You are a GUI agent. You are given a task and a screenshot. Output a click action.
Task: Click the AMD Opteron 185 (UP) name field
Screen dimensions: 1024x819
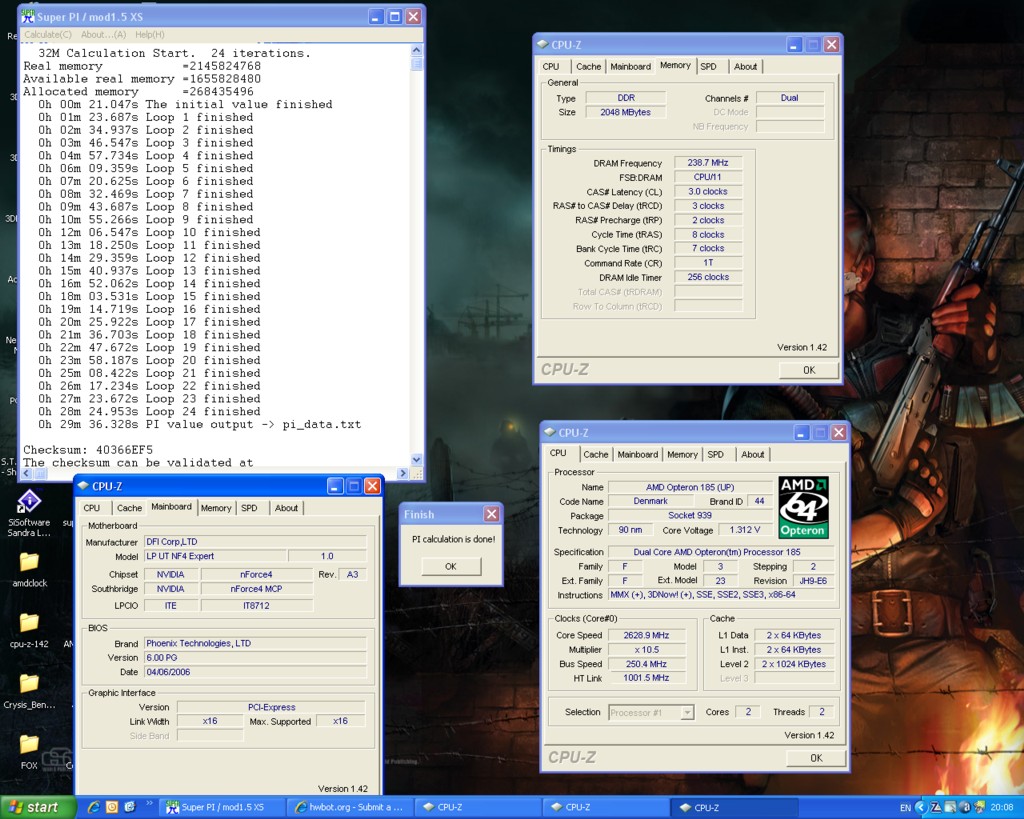(690, 487)
